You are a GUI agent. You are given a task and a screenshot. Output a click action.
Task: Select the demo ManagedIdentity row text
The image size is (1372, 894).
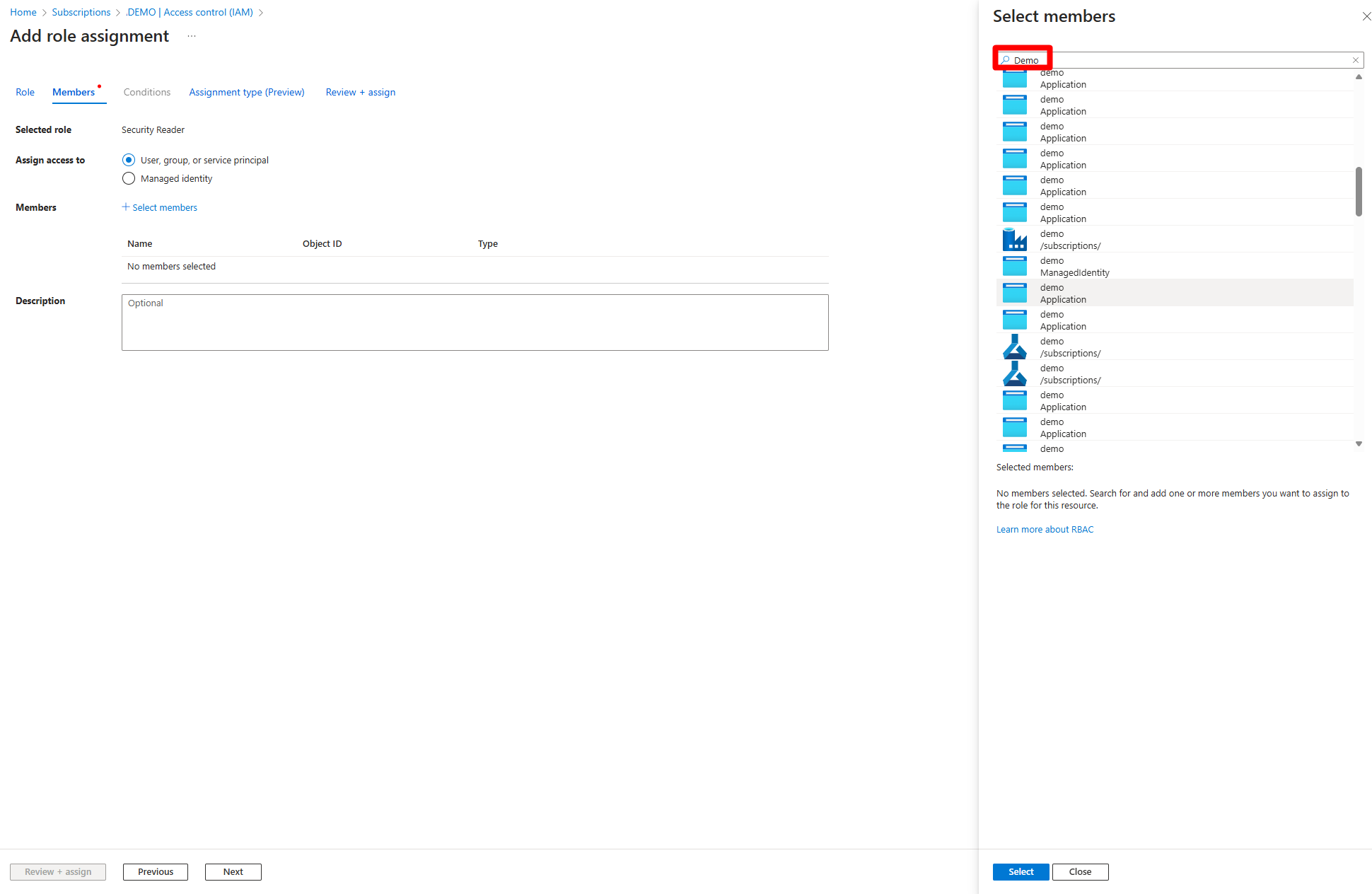[1074, 267]
